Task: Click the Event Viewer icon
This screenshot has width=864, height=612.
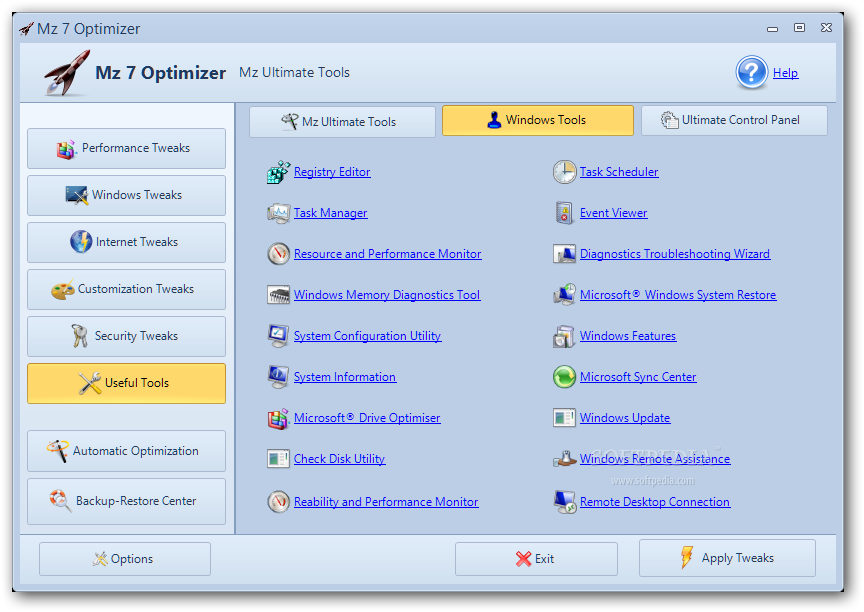Action: click(x=564, y=213)
